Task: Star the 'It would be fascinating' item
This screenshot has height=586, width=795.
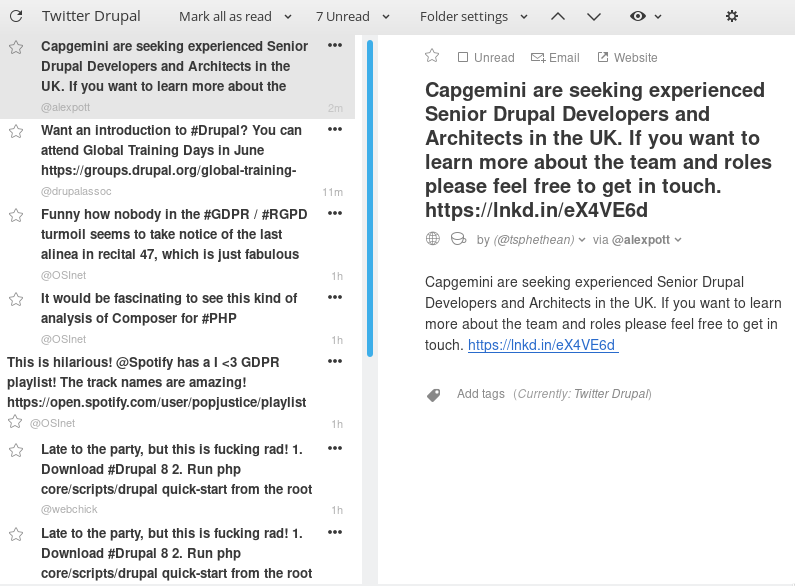Action: pos(16,300)
